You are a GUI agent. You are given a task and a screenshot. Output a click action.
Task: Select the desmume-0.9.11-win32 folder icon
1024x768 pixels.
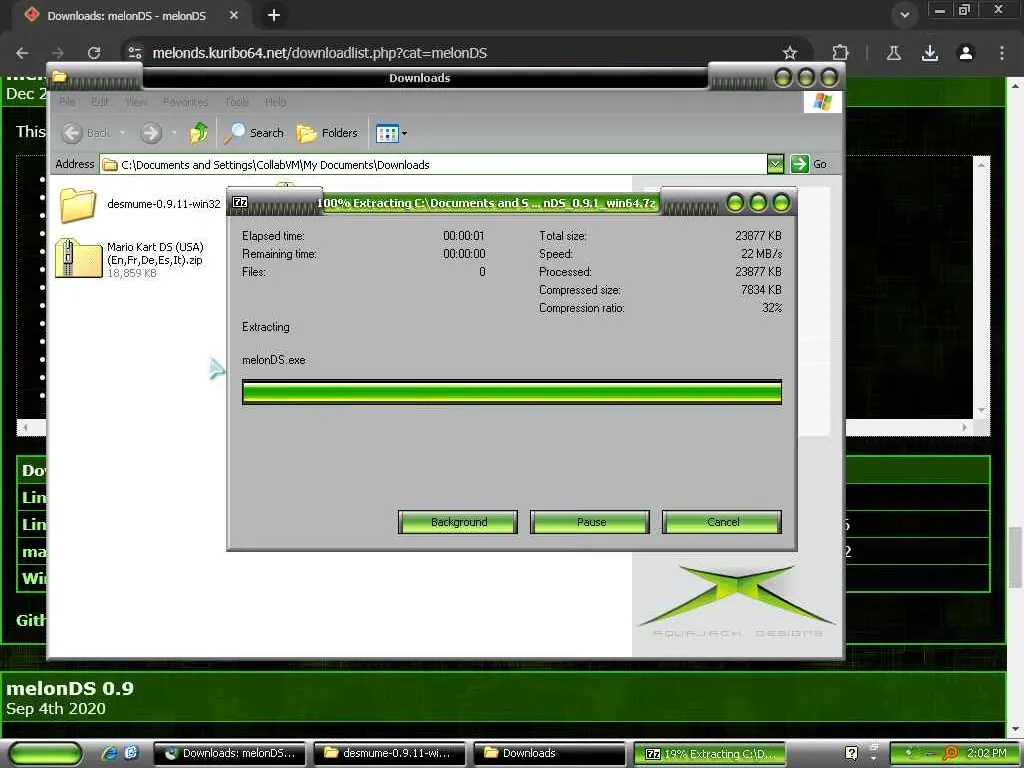78,204
